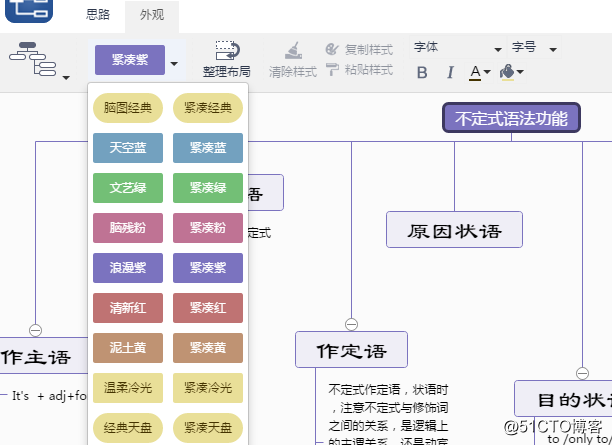Select the root node 不定式语法功能
This screenshot has width=612, height=445.
pos(511,118)
